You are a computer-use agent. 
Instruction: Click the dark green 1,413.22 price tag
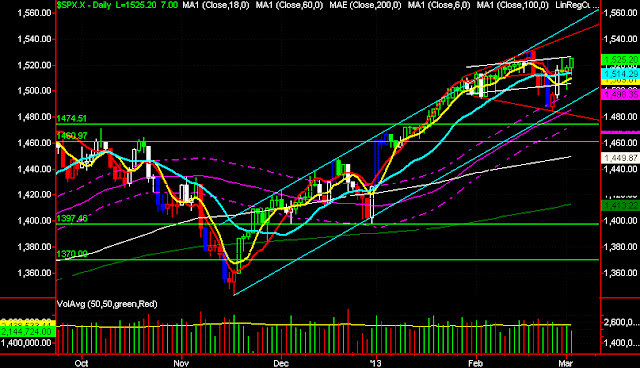point(620,206)
